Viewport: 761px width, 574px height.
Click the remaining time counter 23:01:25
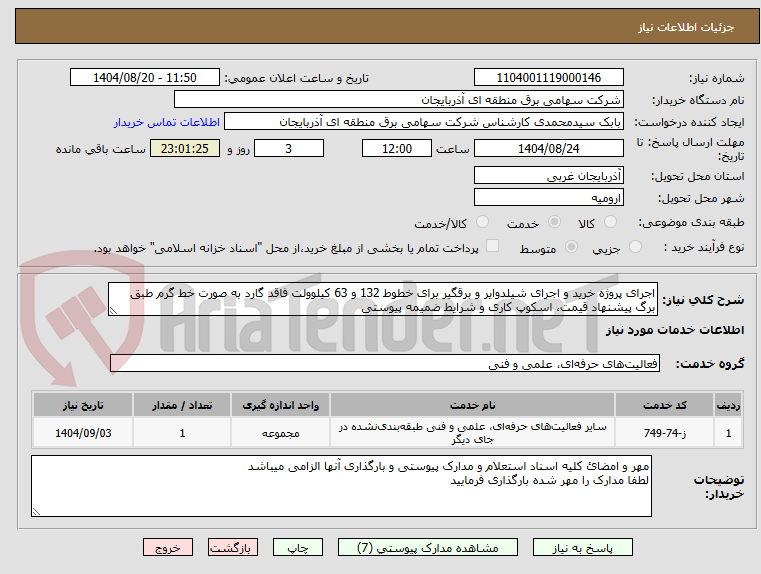184,148
